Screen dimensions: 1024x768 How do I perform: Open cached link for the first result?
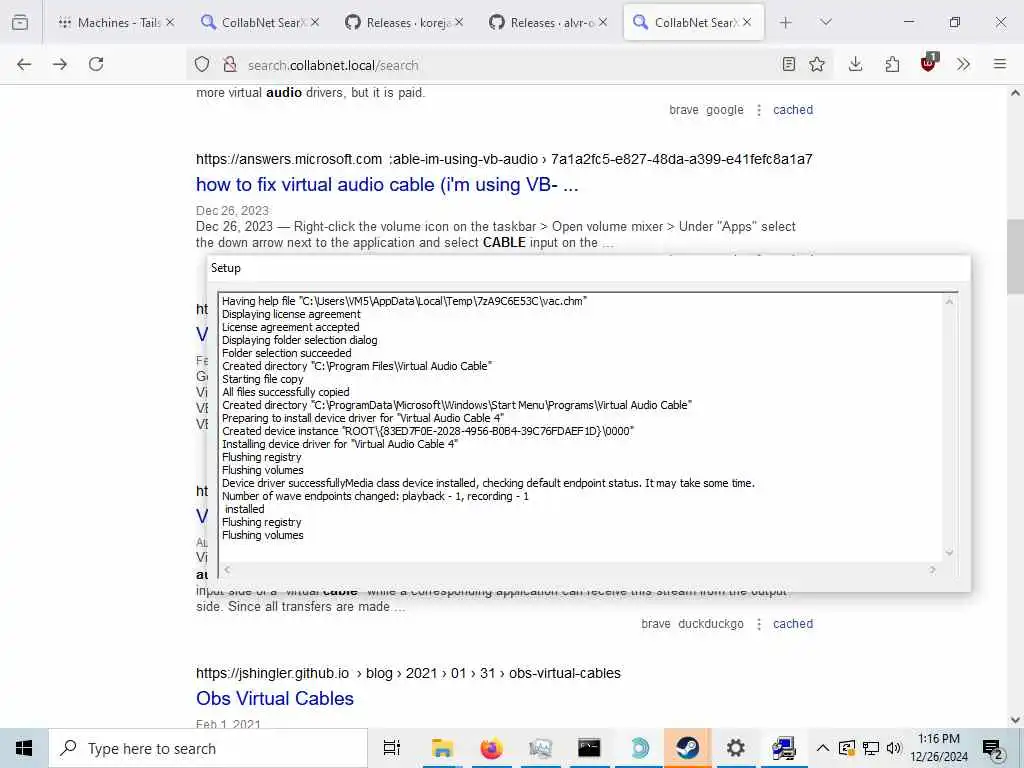[793, 110]
